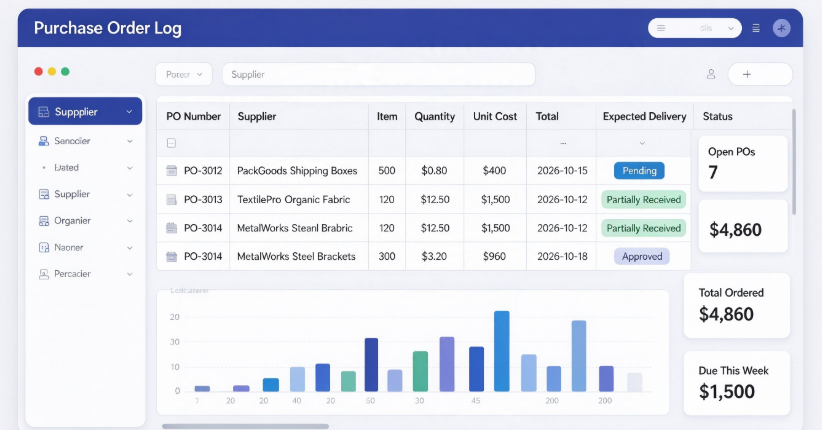Click the row icon next to PO-3013
The image size is (822, 430).
pyautogui.click(x=171, y=199)
